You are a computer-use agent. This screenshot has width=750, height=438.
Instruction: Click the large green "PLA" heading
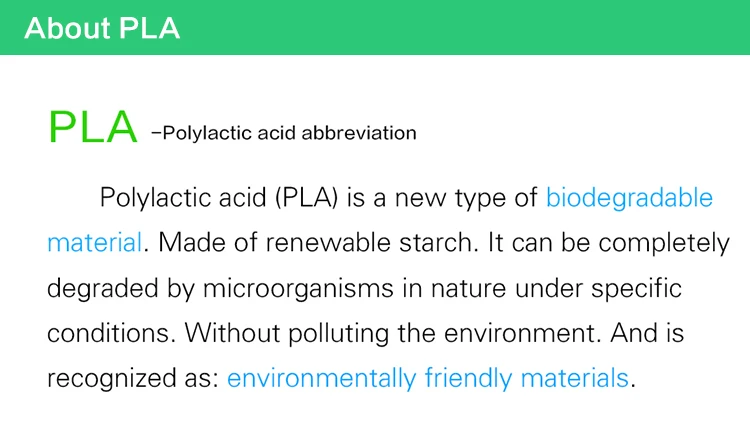point(92,128)
